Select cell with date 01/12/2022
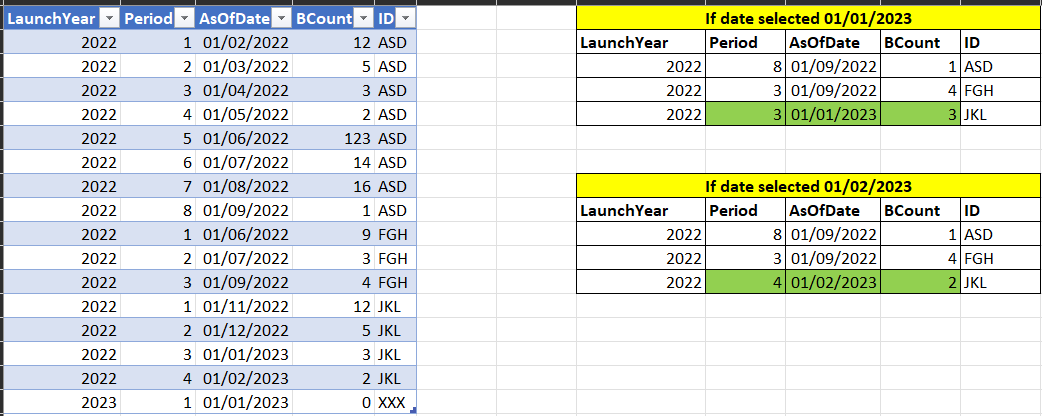 244,330
